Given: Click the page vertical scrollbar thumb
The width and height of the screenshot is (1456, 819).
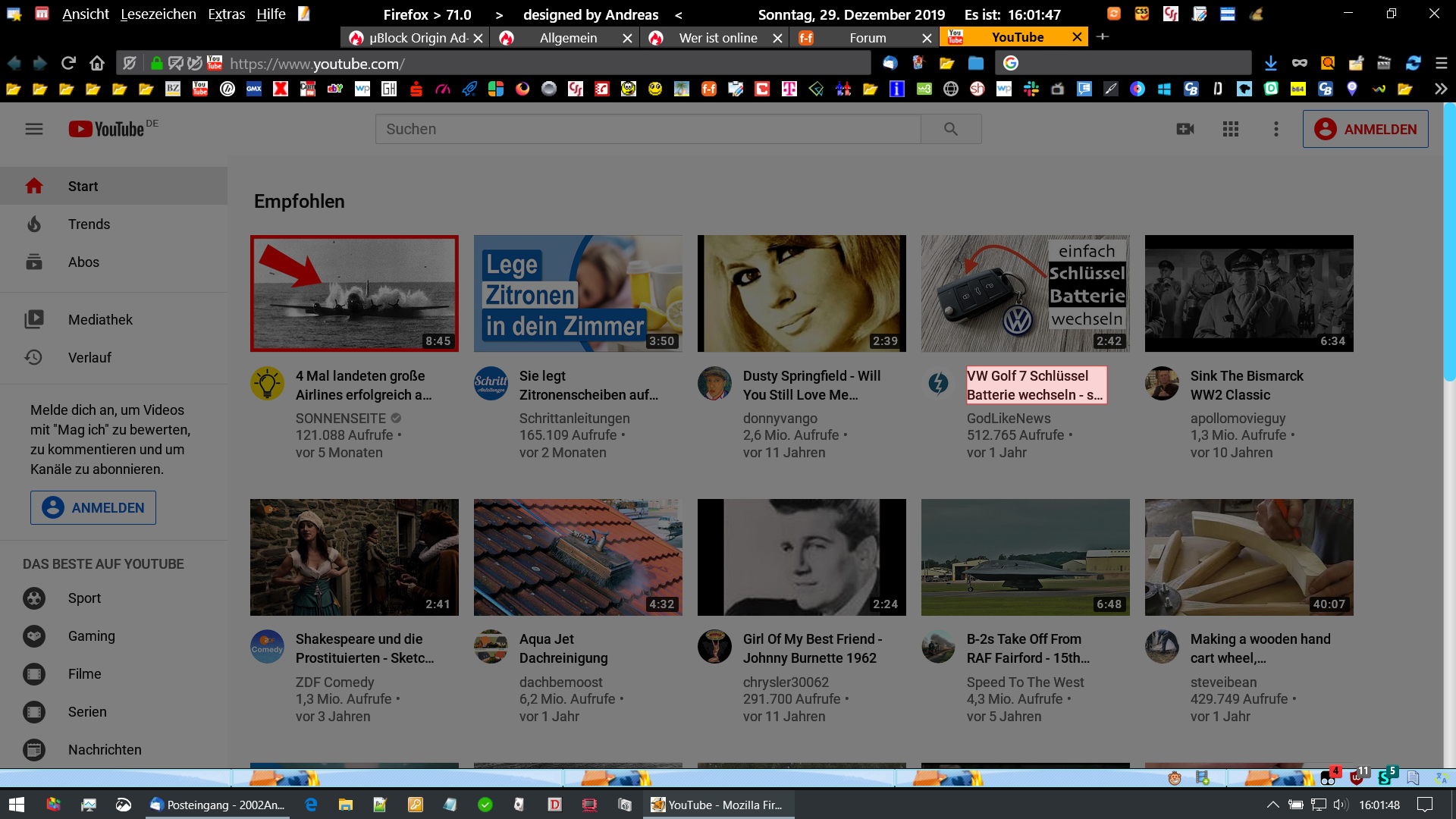Looking at the screenshot, I should pyautogui.click(x=1449, y=243).
